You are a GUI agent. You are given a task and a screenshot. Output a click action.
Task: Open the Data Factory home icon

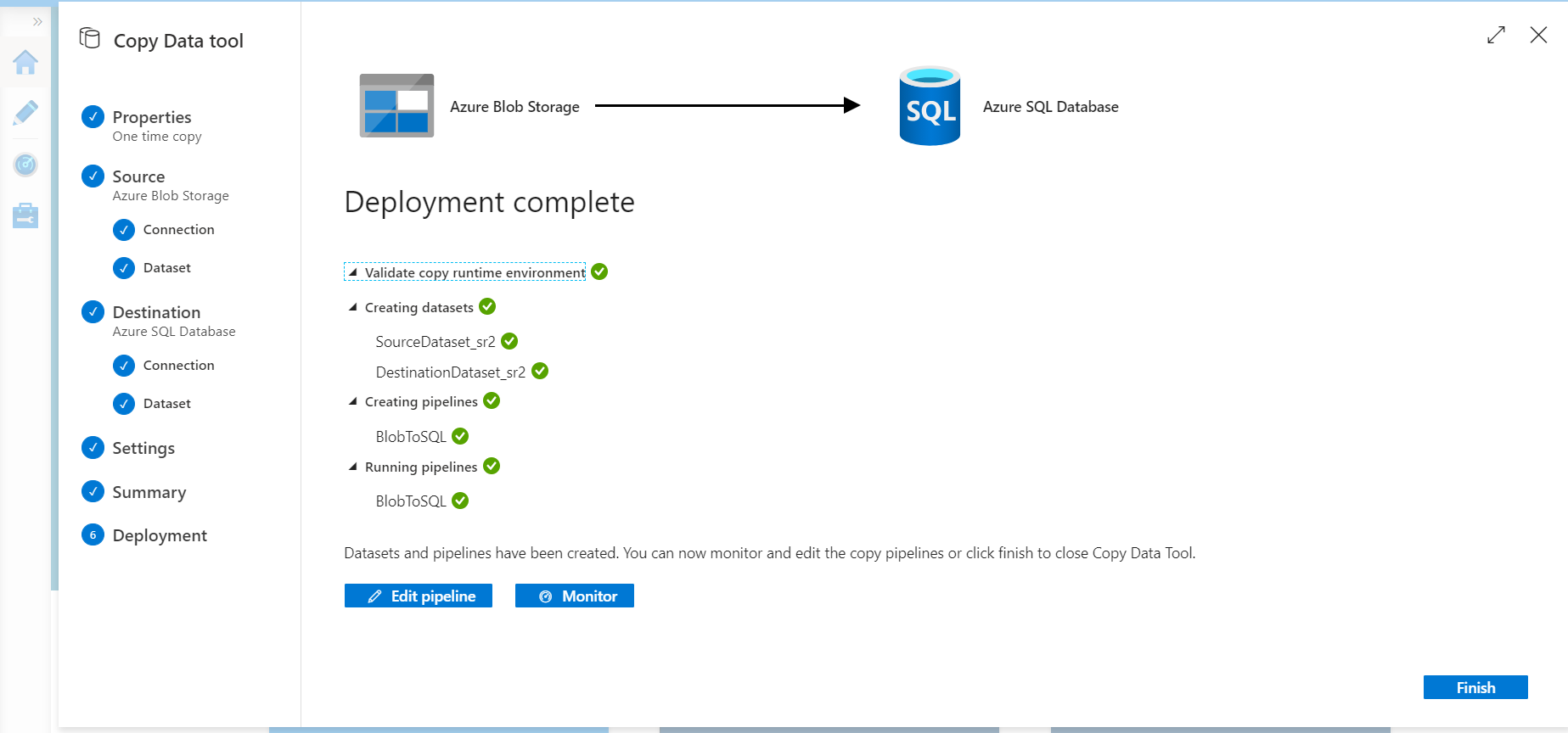click(25, 62)
